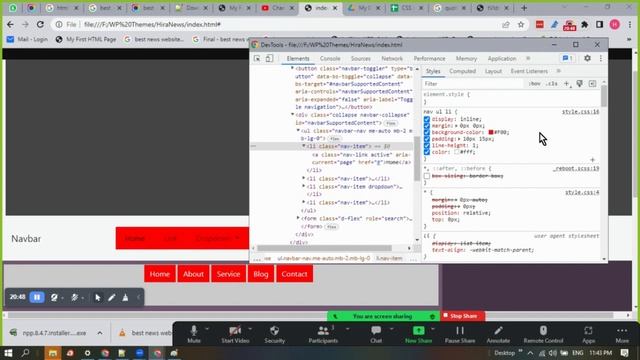Click Stop Share button
The image size is (640, 360).
click(462, 316)
